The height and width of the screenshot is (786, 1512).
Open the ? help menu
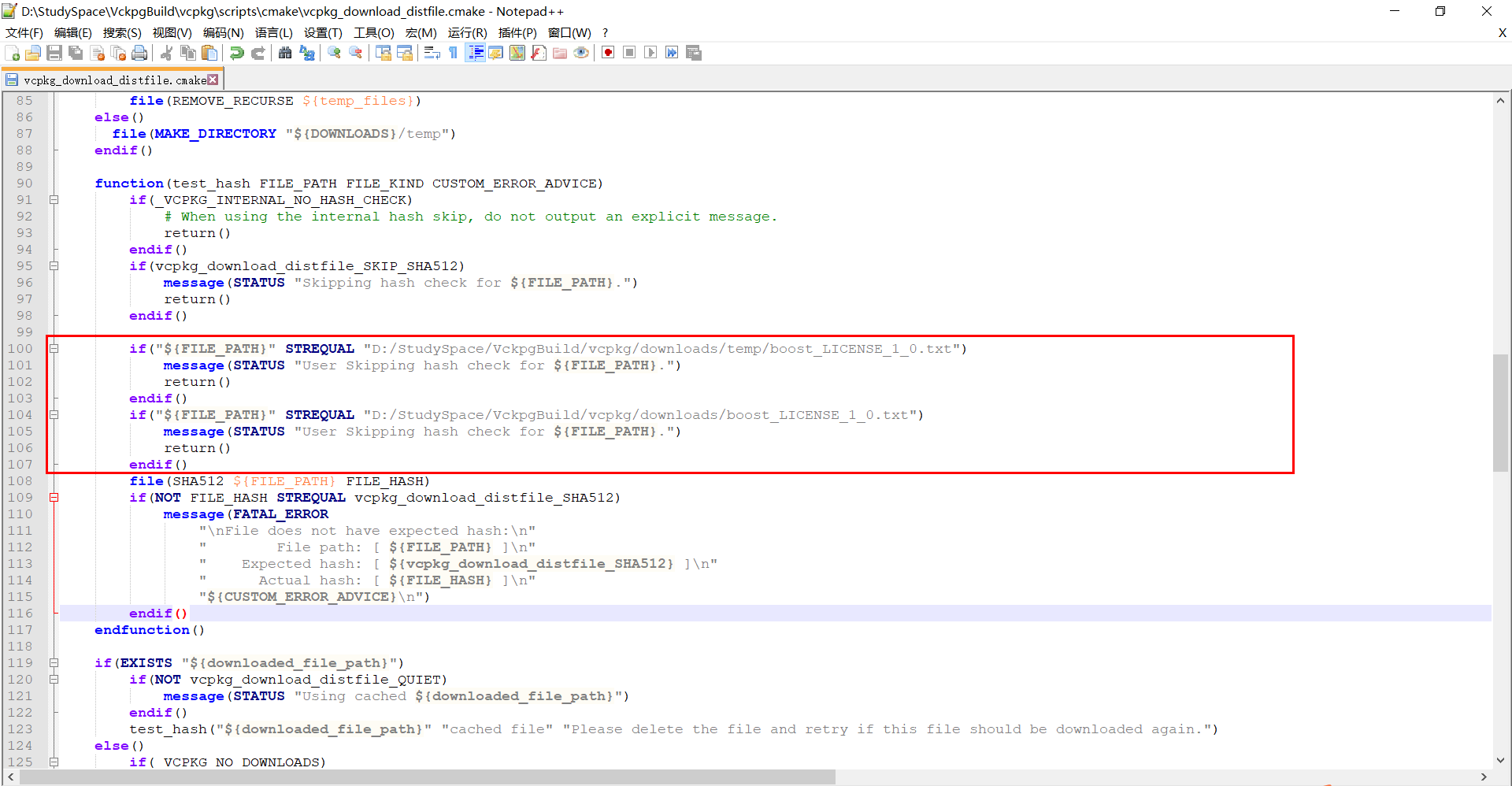[605, 33]
